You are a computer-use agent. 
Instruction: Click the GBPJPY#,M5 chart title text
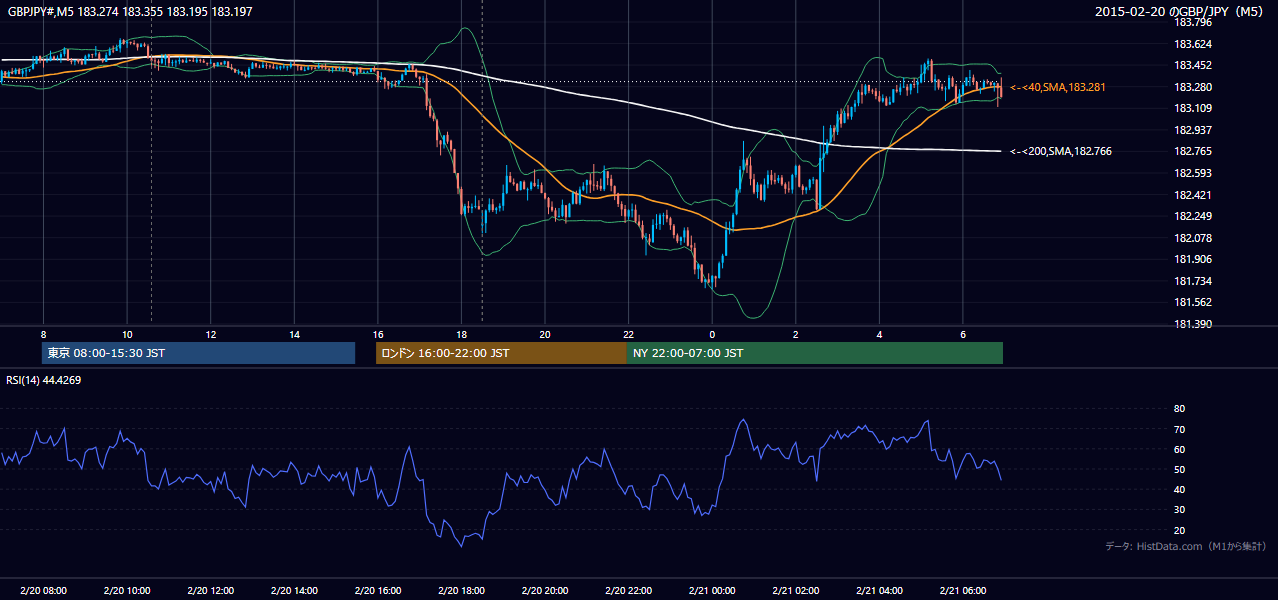coord(130,11)
